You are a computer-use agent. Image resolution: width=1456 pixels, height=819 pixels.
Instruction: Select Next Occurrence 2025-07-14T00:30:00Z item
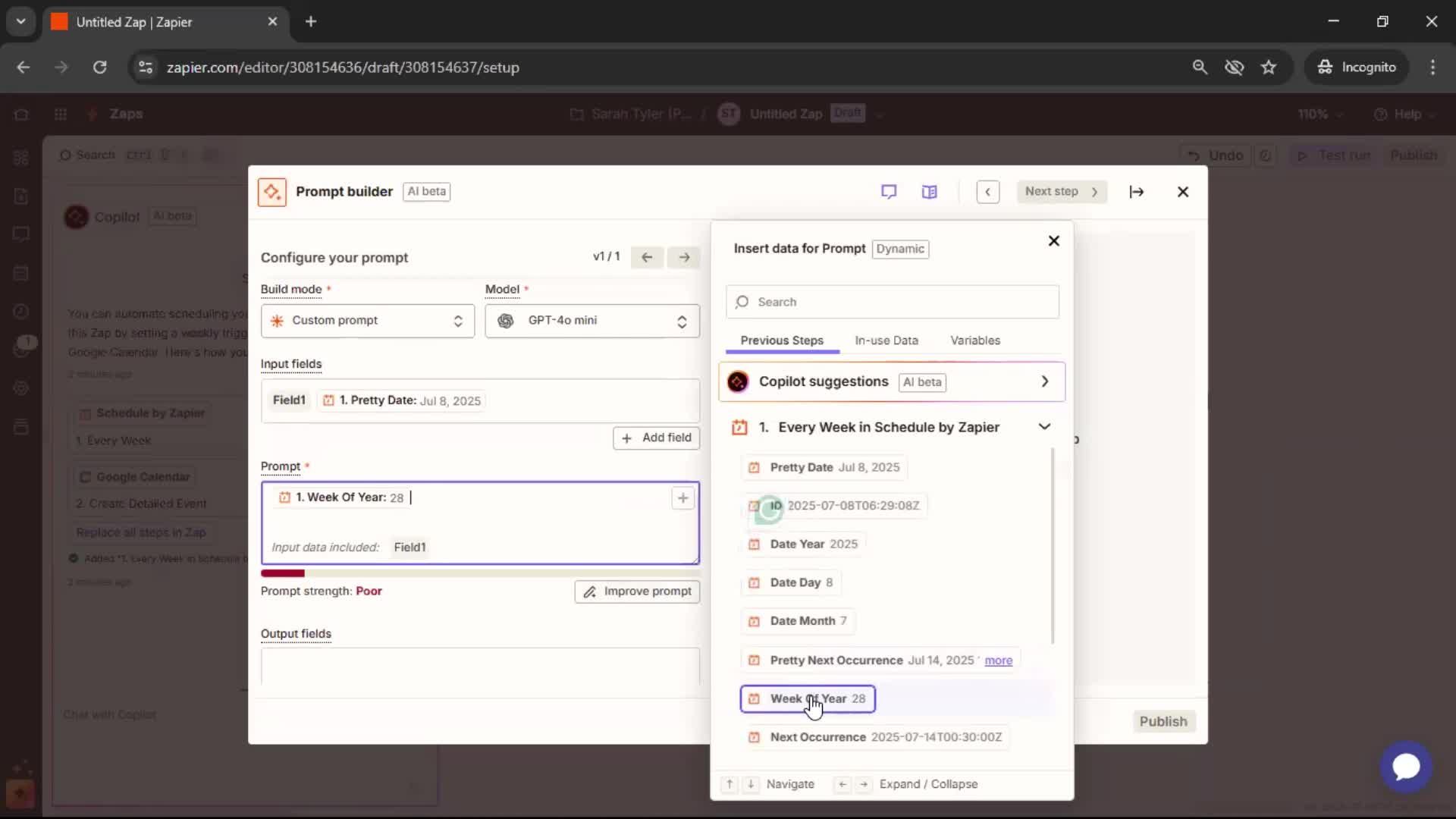click(x=875, y=737)
